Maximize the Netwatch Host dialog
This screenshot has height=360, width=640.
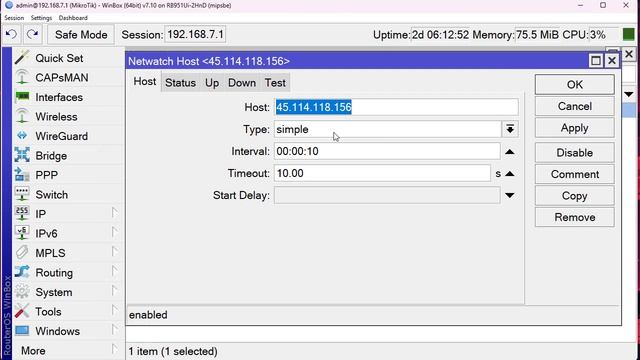pos(596,61)
